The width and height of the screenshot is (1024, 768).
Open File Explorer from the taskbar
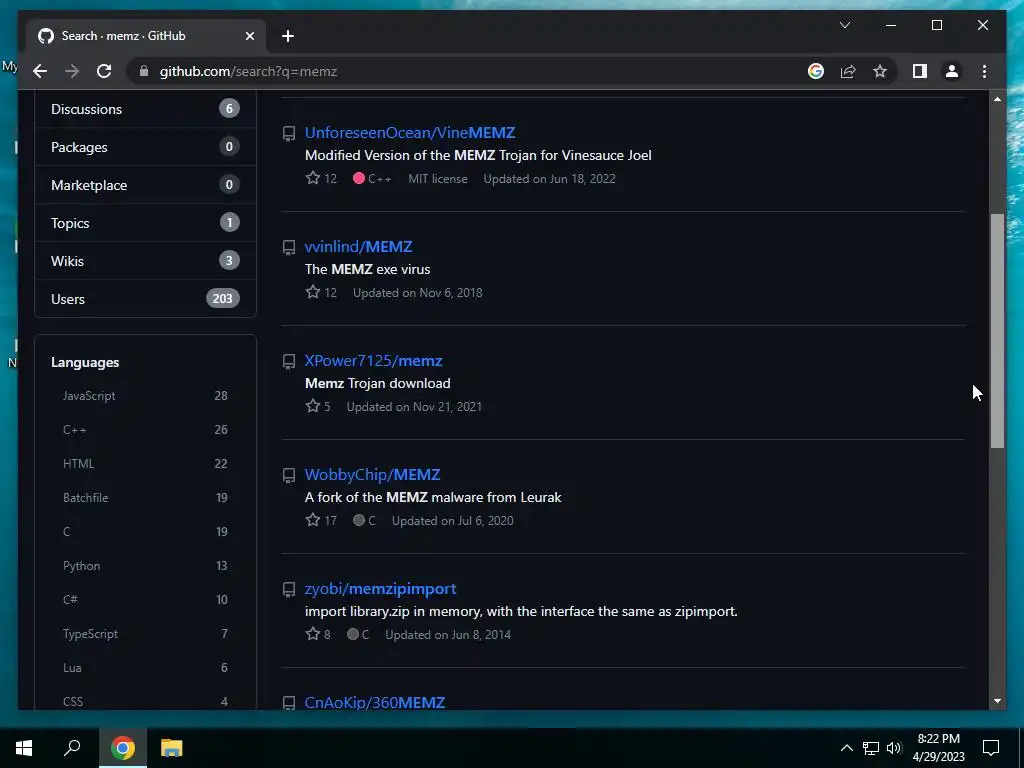pyautogui.click(x=171, y=748)
